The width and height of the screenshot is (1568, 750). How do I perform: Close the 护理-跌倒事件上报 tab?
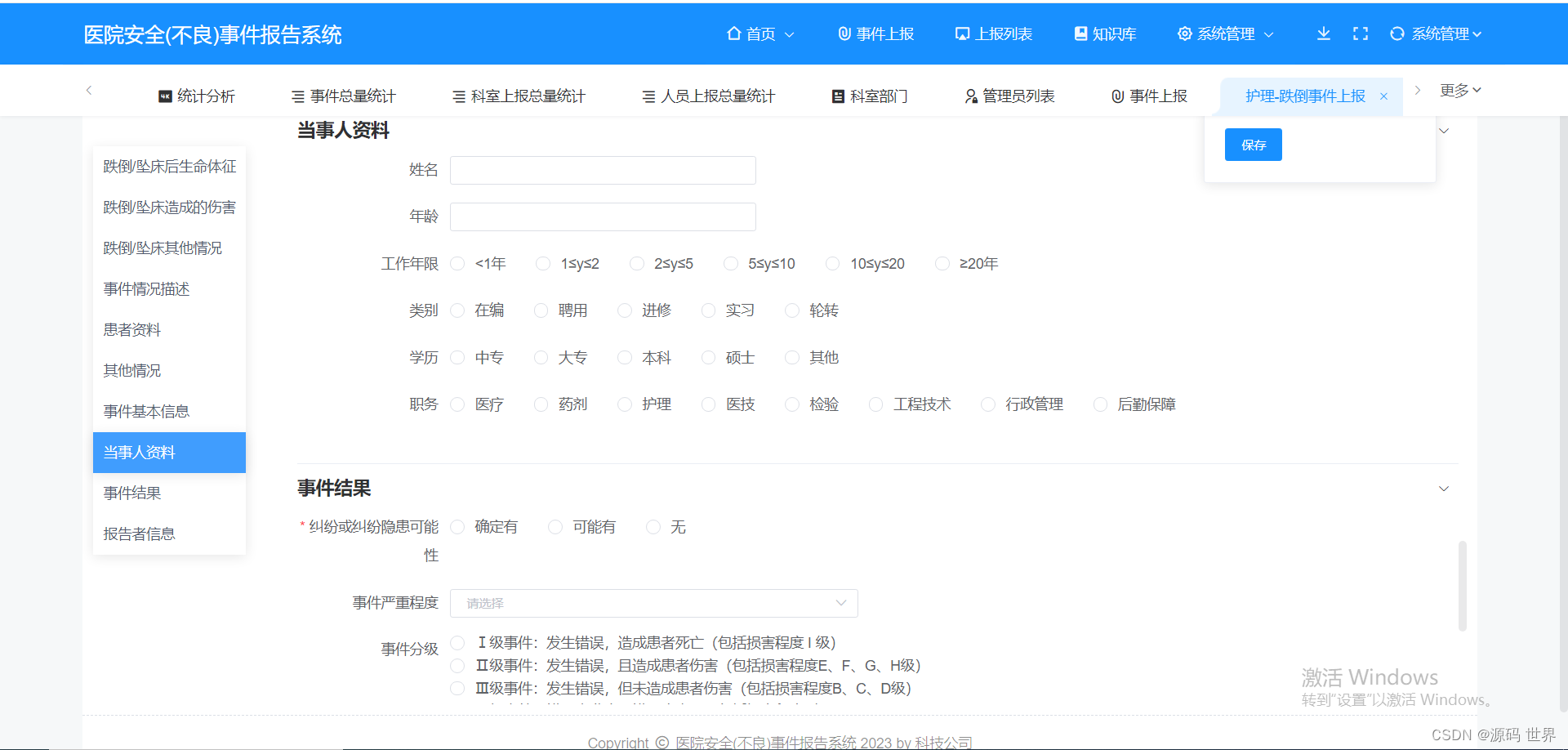(1383, 96)
